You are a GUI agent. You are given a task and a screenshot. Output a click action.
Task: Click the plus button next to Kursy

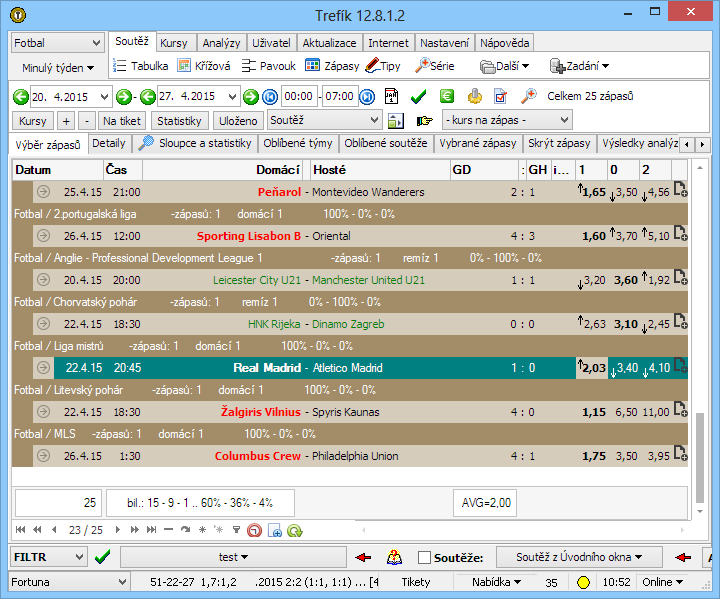point(66,121)
